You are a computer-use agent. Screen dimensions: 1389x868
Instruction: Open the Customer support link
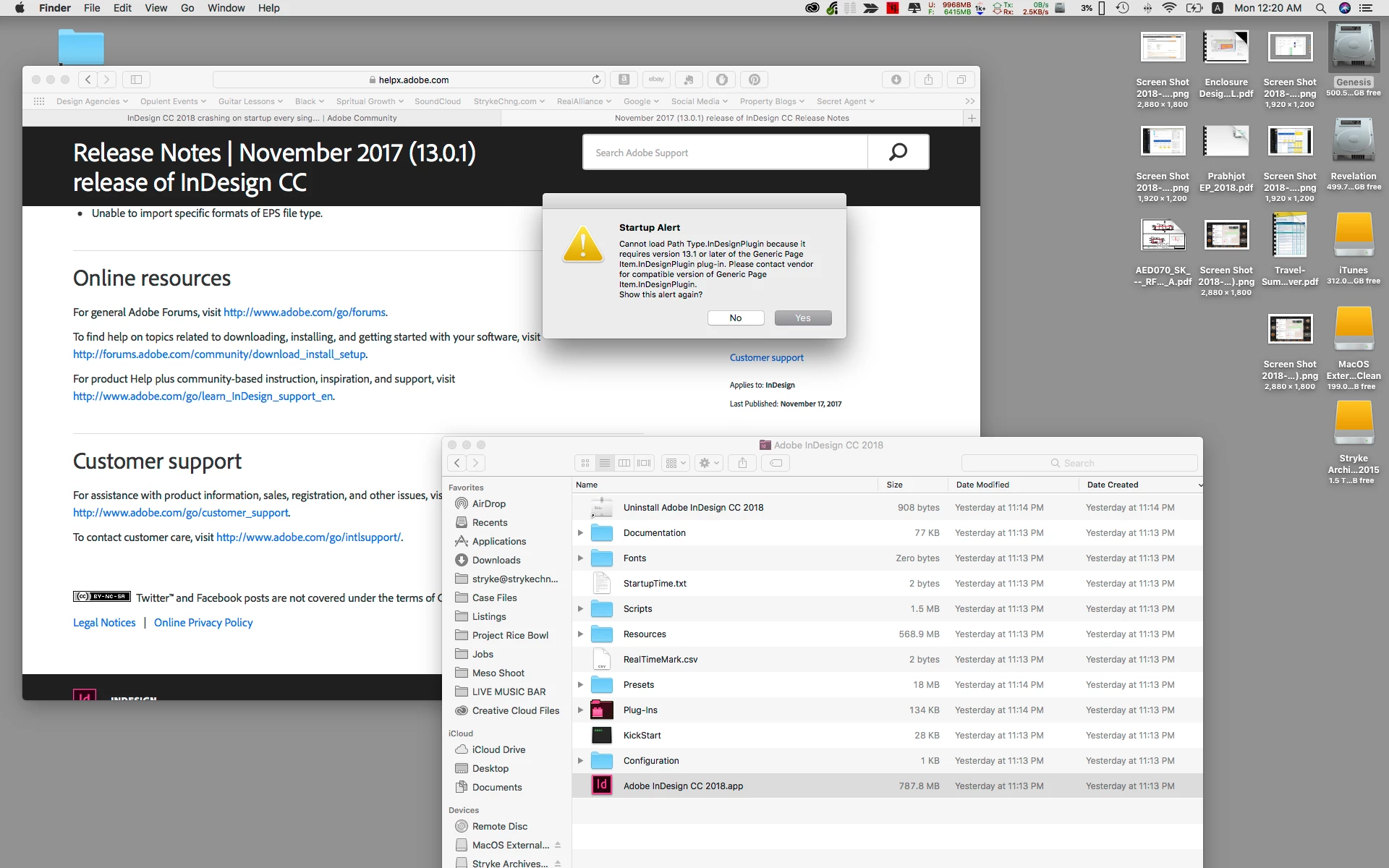click(x=766, y=357)
